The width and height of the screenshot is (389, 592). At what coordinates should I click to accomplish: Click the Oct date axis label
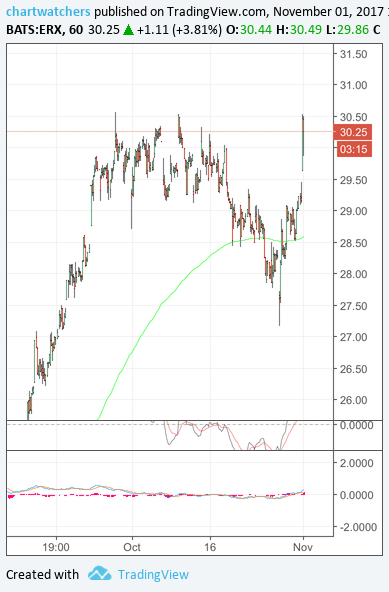point(132,547)
